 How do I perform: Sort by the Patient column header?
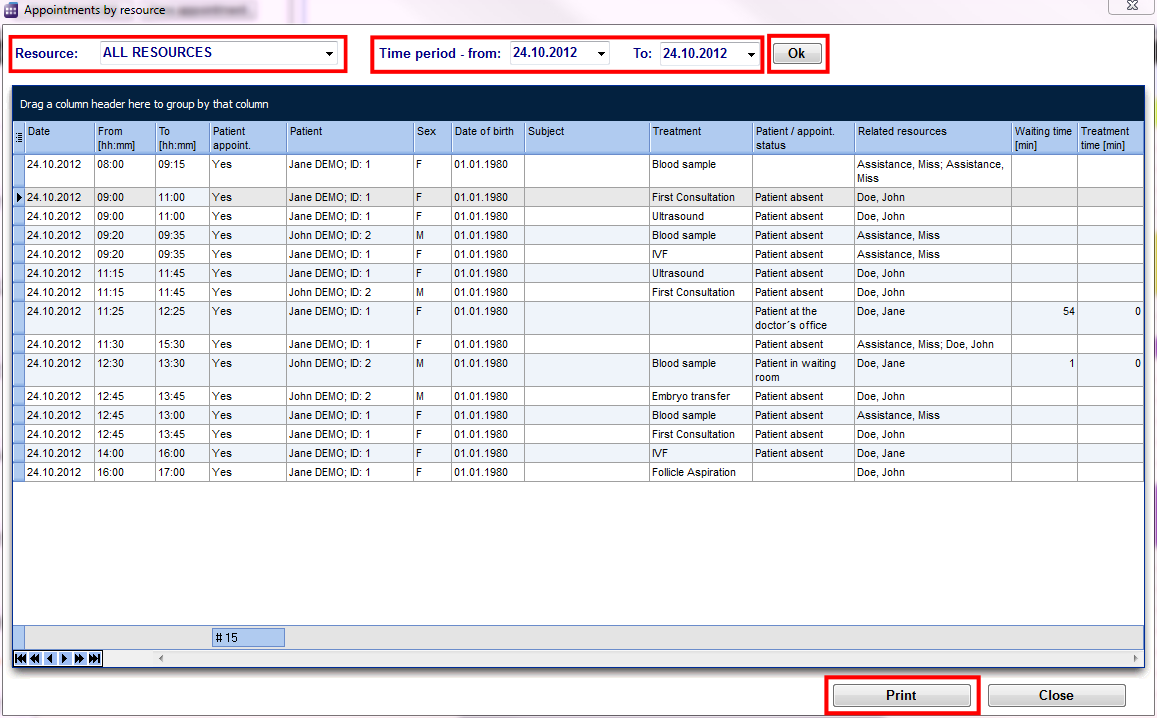coord(350,137)
